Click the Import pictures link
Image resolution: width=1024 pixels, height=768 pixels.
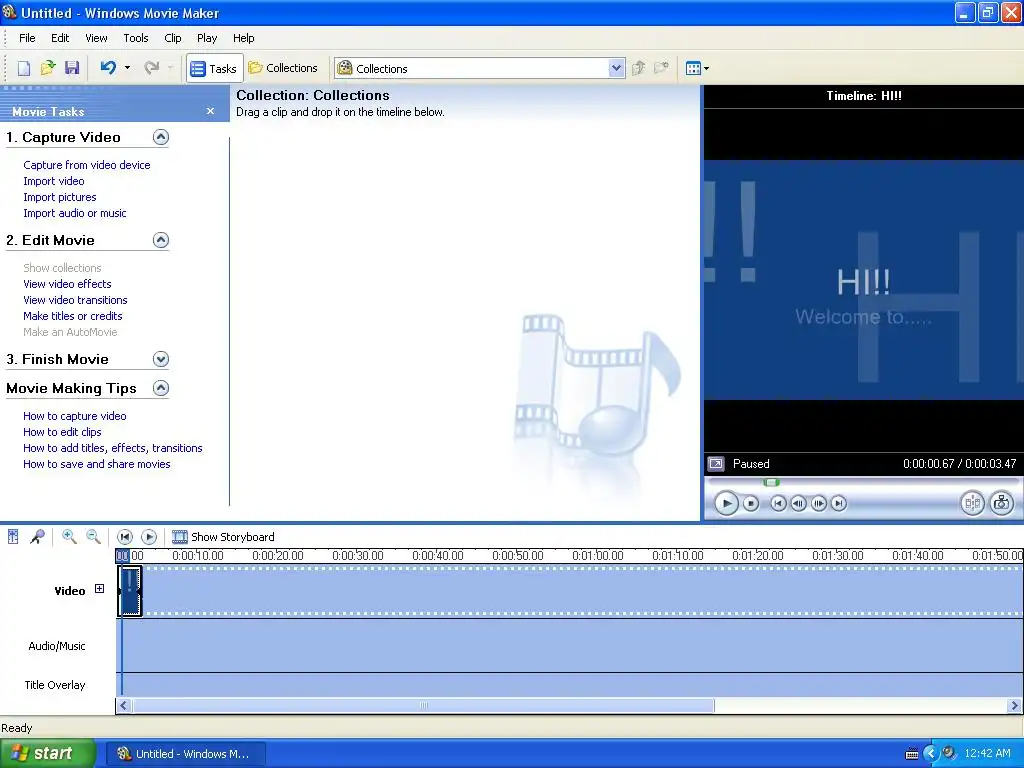[x=59, y=197]
